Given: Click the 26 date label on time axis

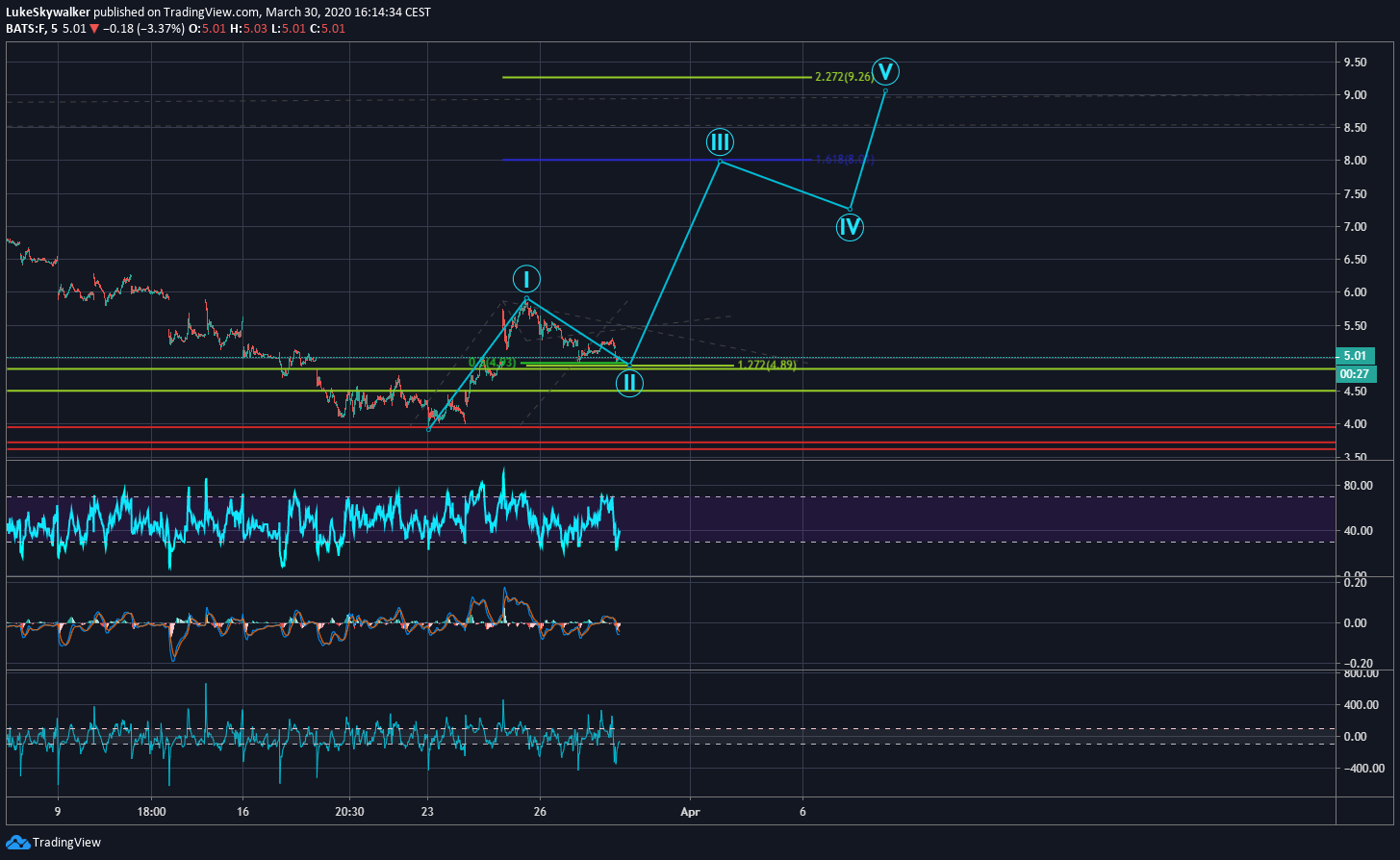Looking at the screenshot, I should (x=540, y=811).
